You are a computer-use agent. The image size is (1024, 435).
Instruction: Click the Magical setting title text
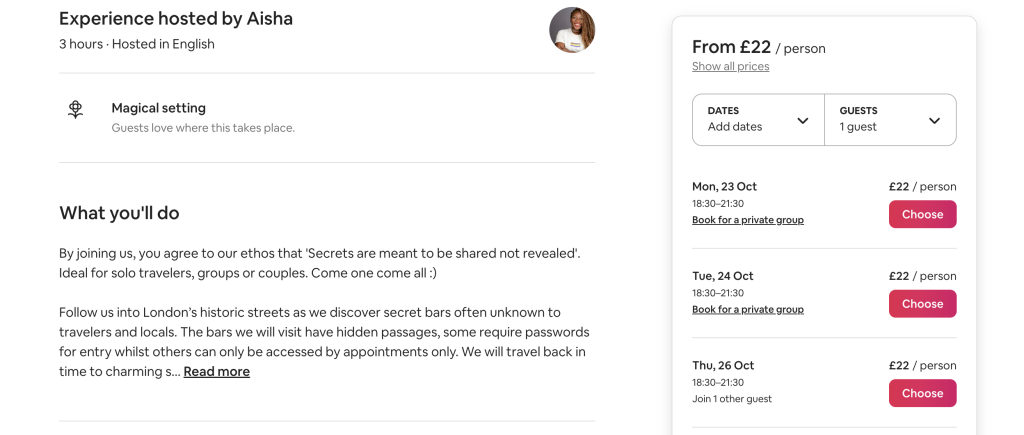(159, 108)
